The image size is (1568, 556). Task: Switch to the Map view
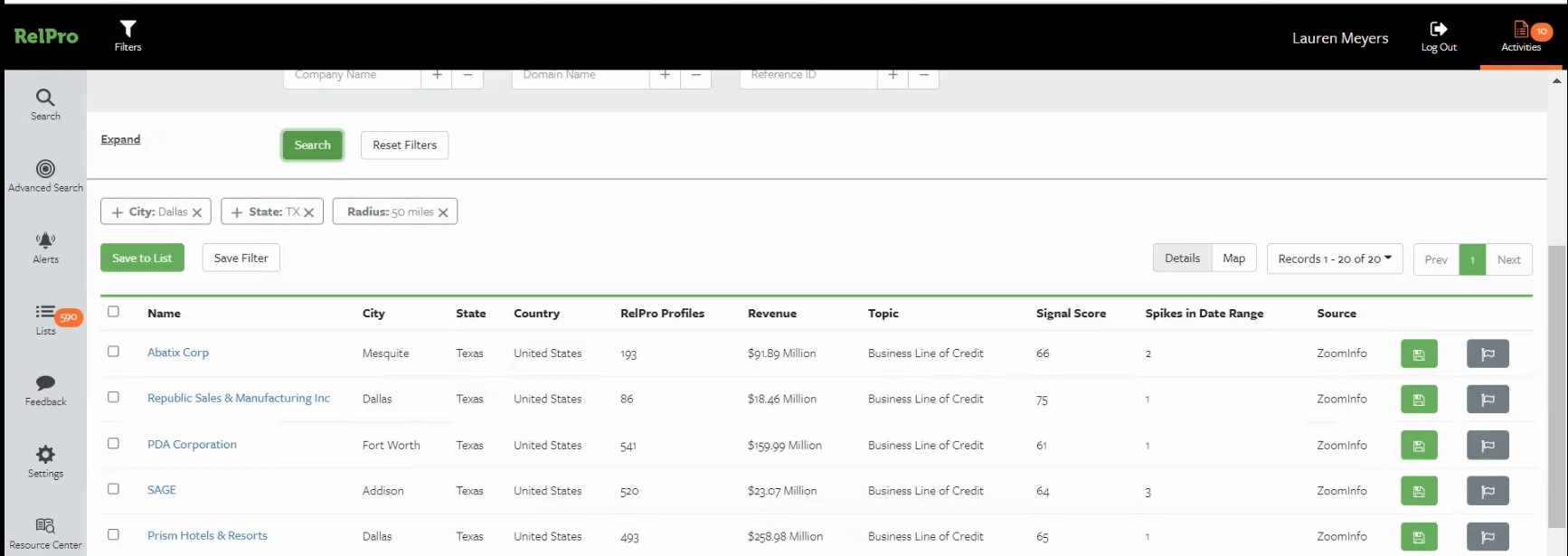(1233, 258)
